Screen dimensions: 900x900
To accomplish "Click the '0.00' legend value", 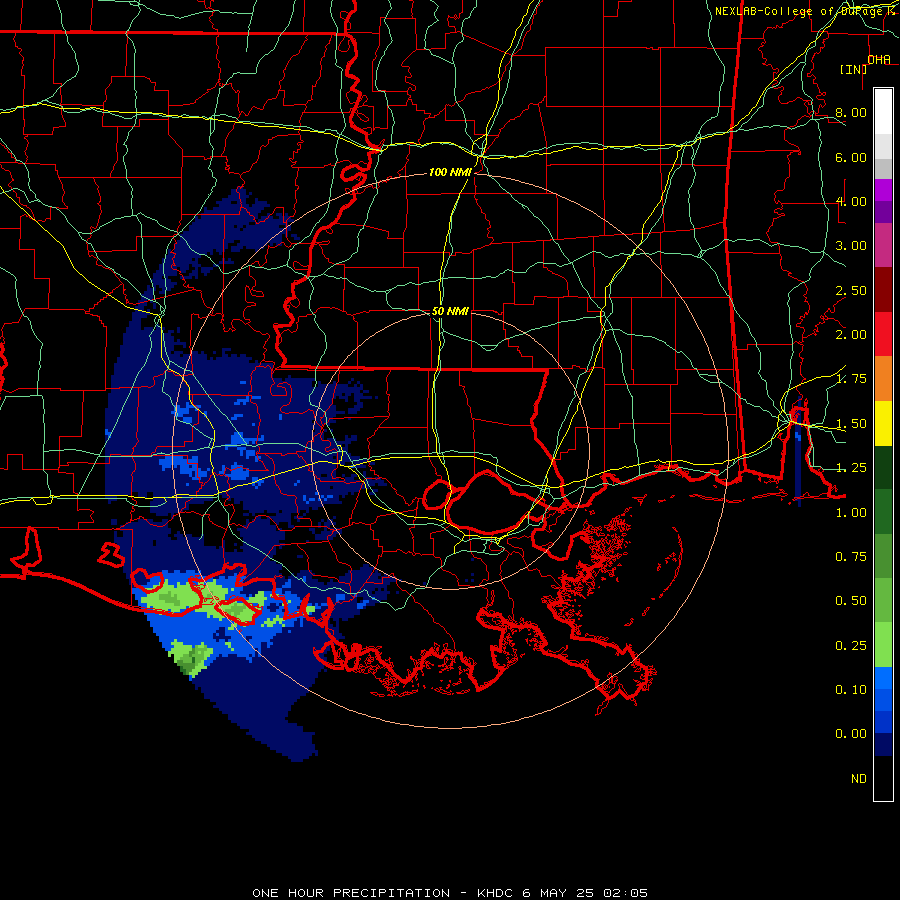I will (851, 734).
